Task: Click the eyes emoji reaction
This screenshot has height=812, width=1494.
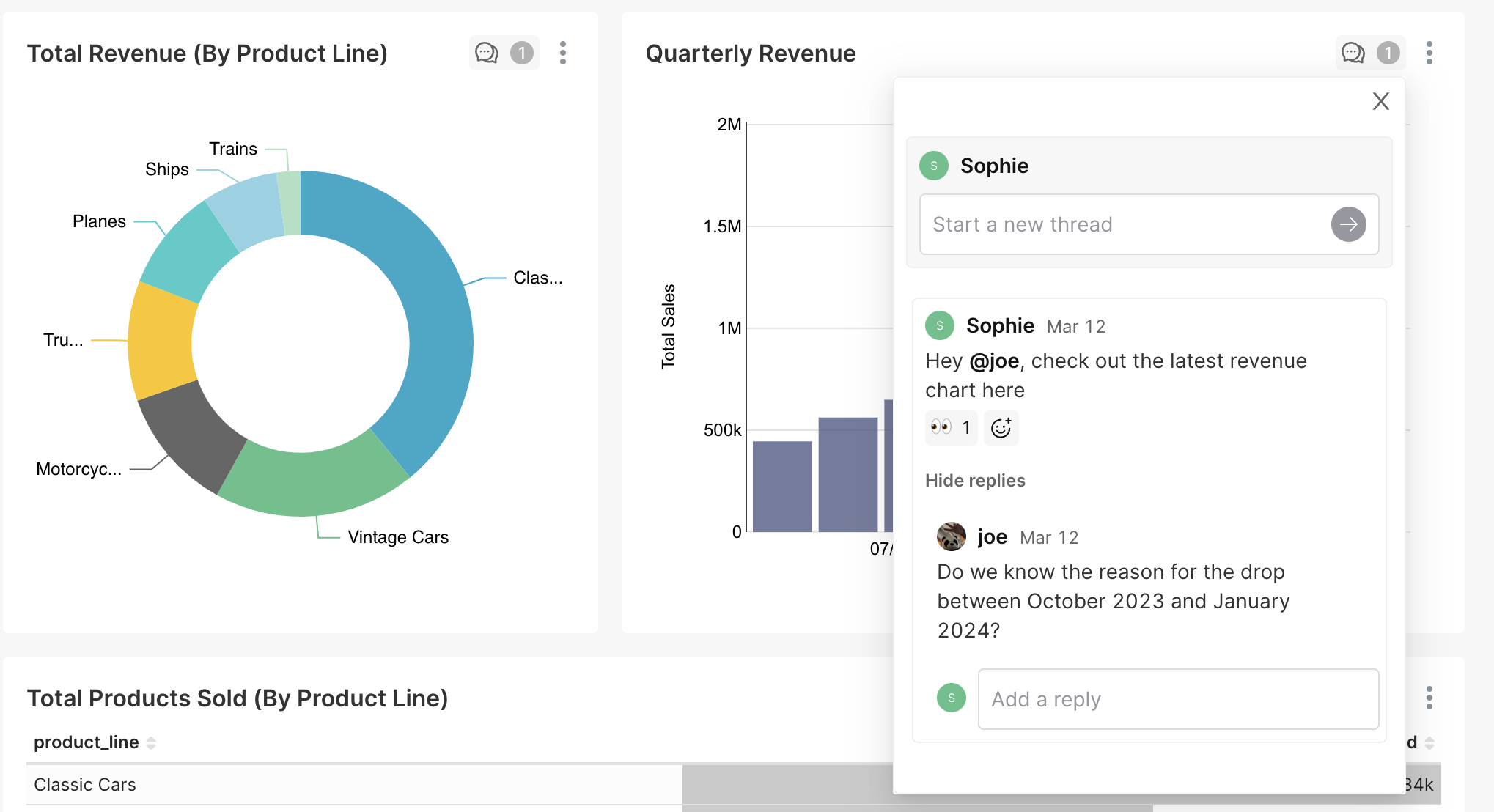Action: coord(951,427)
